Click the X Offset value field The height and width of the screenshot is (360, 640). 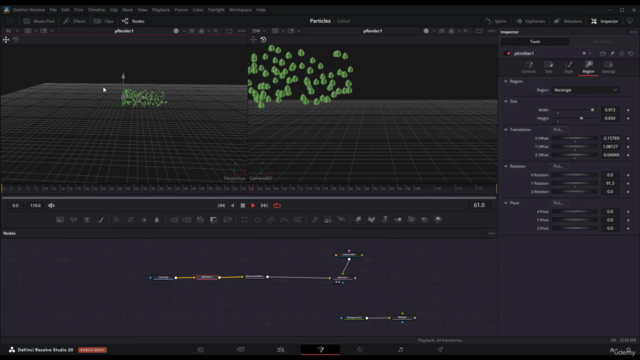point(610,138)
